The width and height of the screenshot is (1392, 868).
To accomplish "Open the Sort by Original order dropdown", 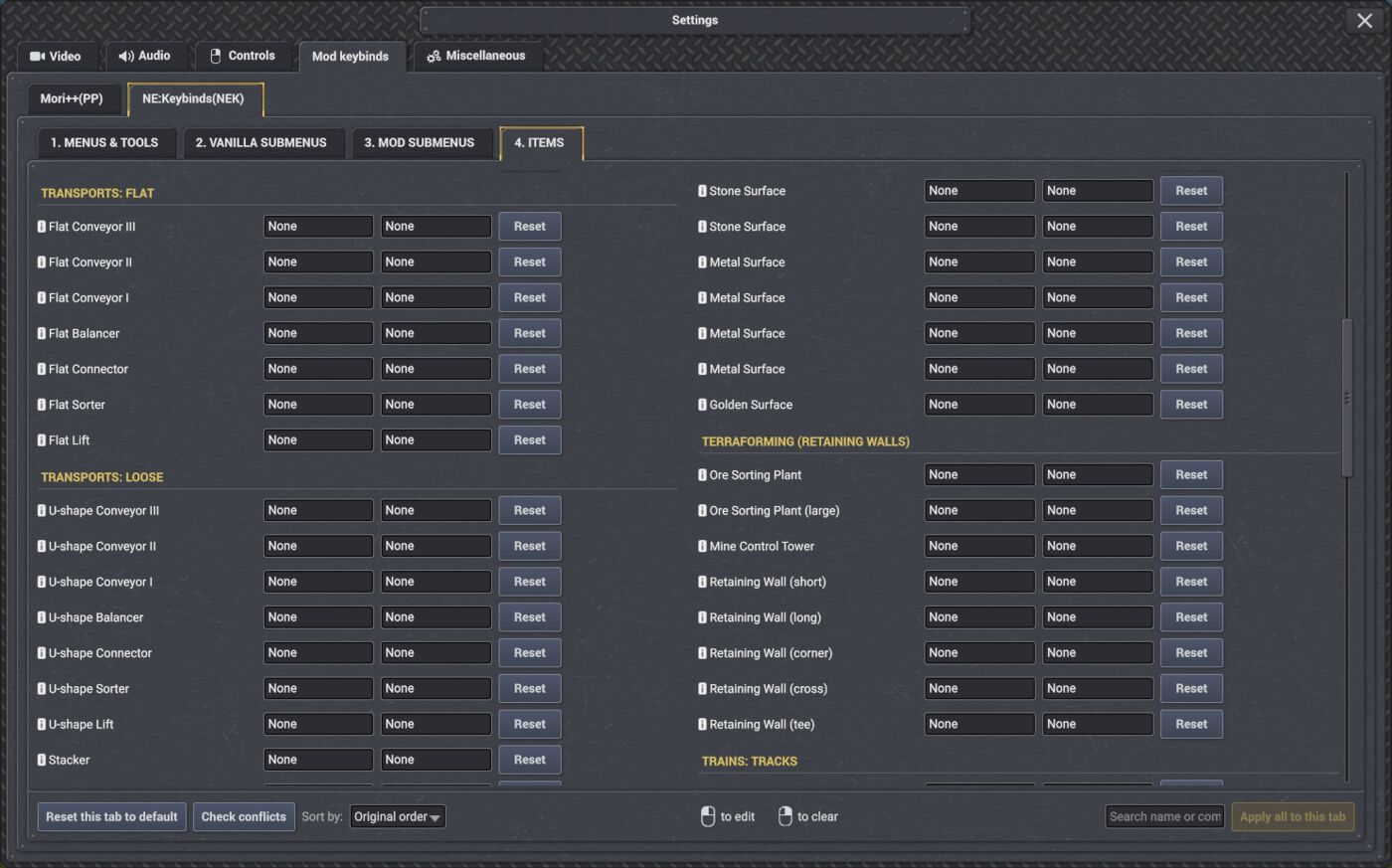I will coord(398,817).
